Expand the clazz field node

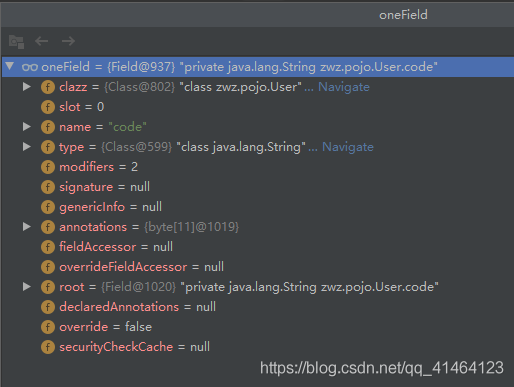(x=27, y=87)
